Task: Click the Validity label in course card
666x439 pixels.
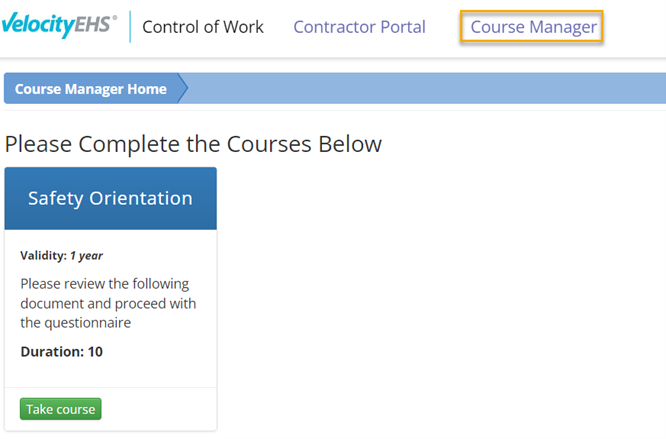Action: point(43,256)
